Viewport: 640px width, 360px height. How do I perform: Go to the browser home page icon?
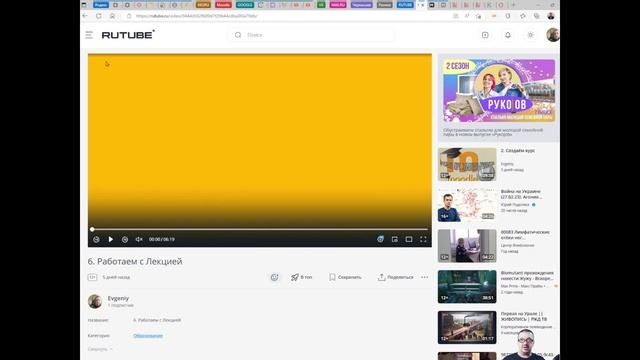[112, 16]
